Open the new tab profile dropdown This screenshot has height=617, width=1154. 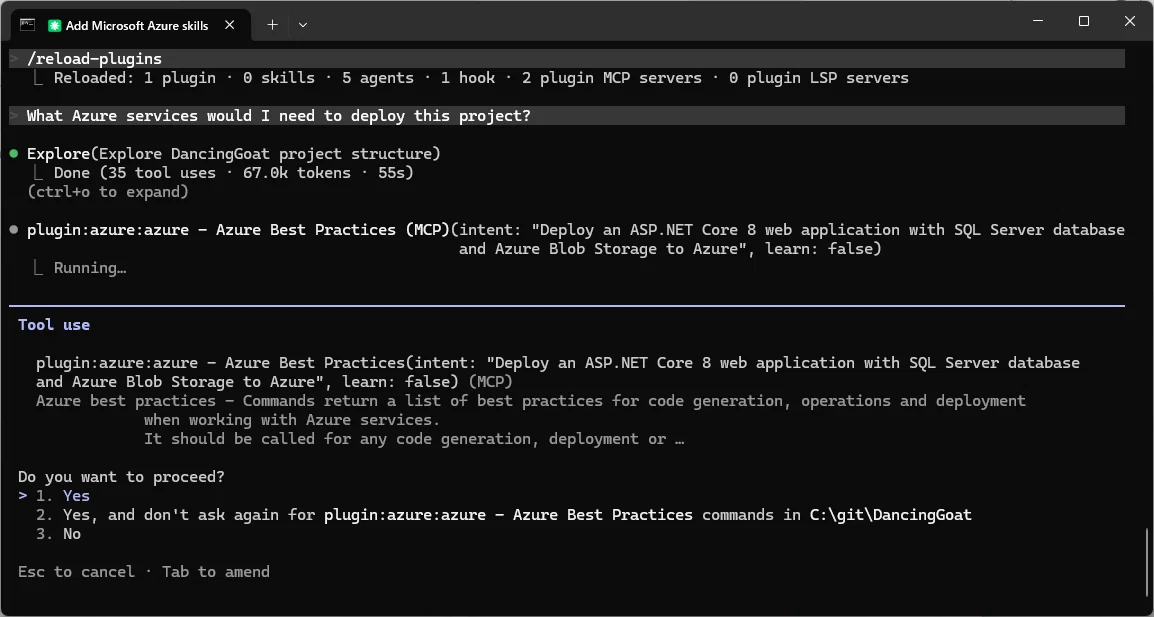pos(303,25)
